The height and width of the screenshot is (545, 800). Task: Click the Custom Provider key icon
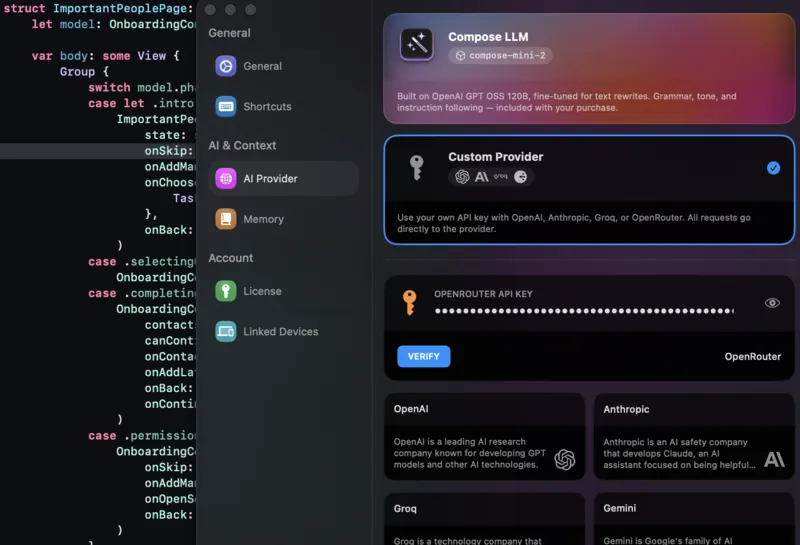[x=417, y=168]
